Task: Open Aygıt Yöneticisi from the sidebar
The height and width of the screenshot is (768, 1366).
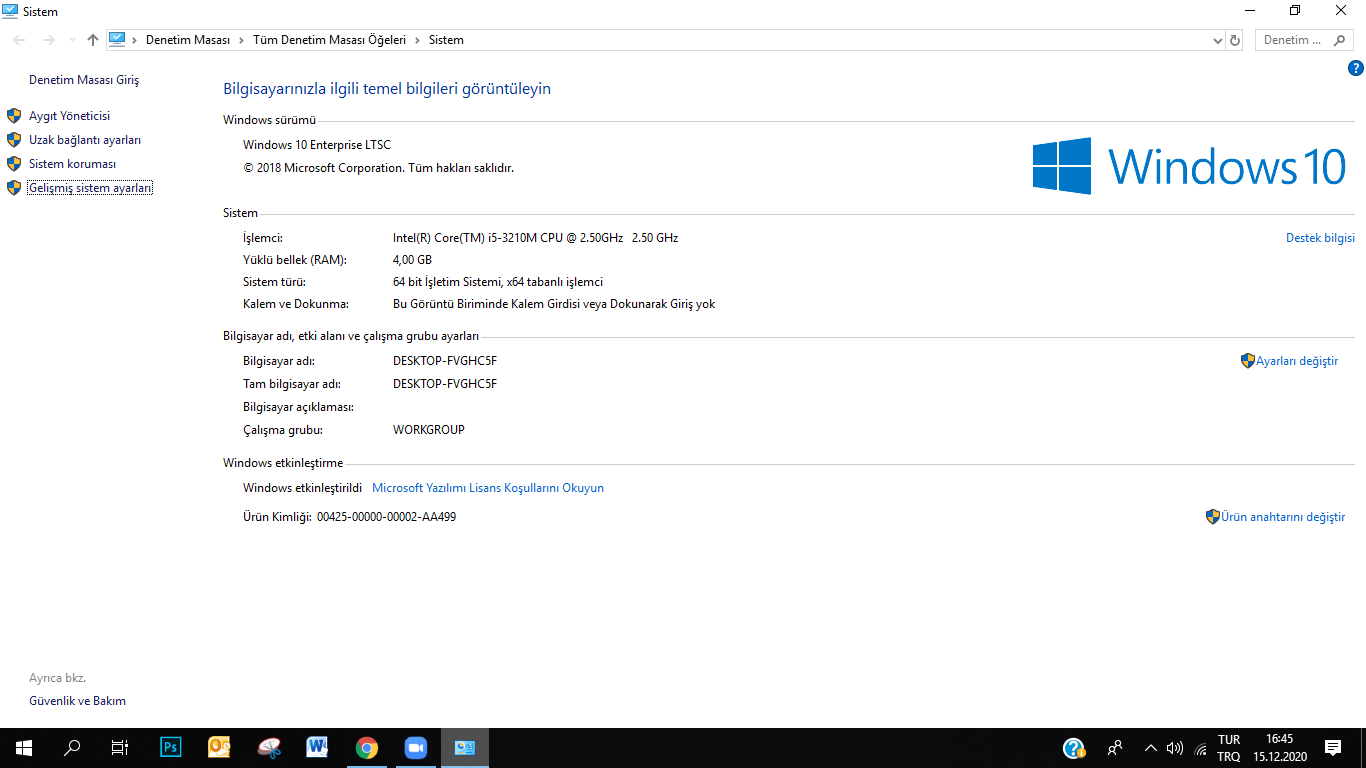Action: [69, 116]
